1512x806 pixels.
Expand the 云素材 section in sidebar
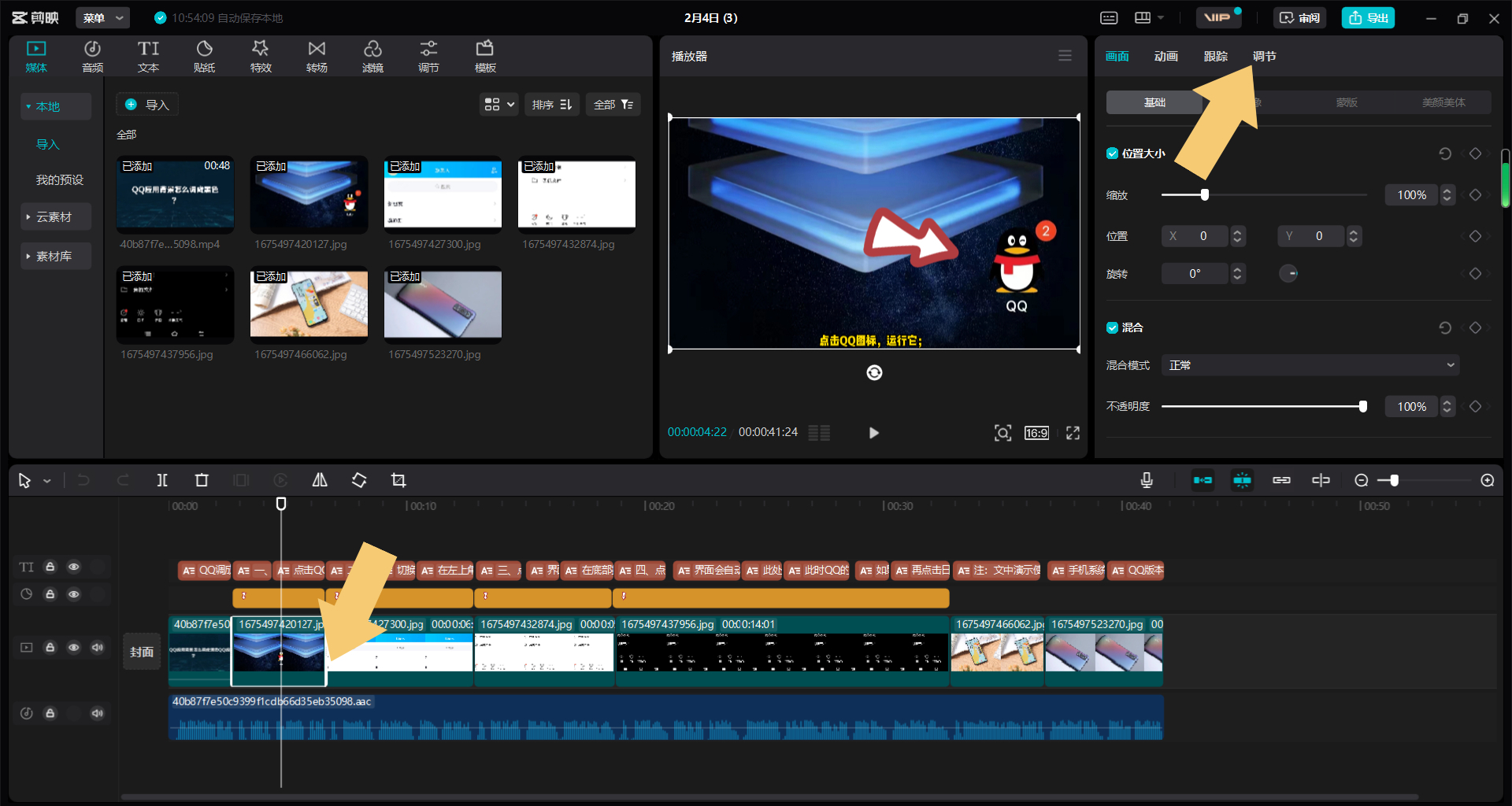tap(54, 217)
